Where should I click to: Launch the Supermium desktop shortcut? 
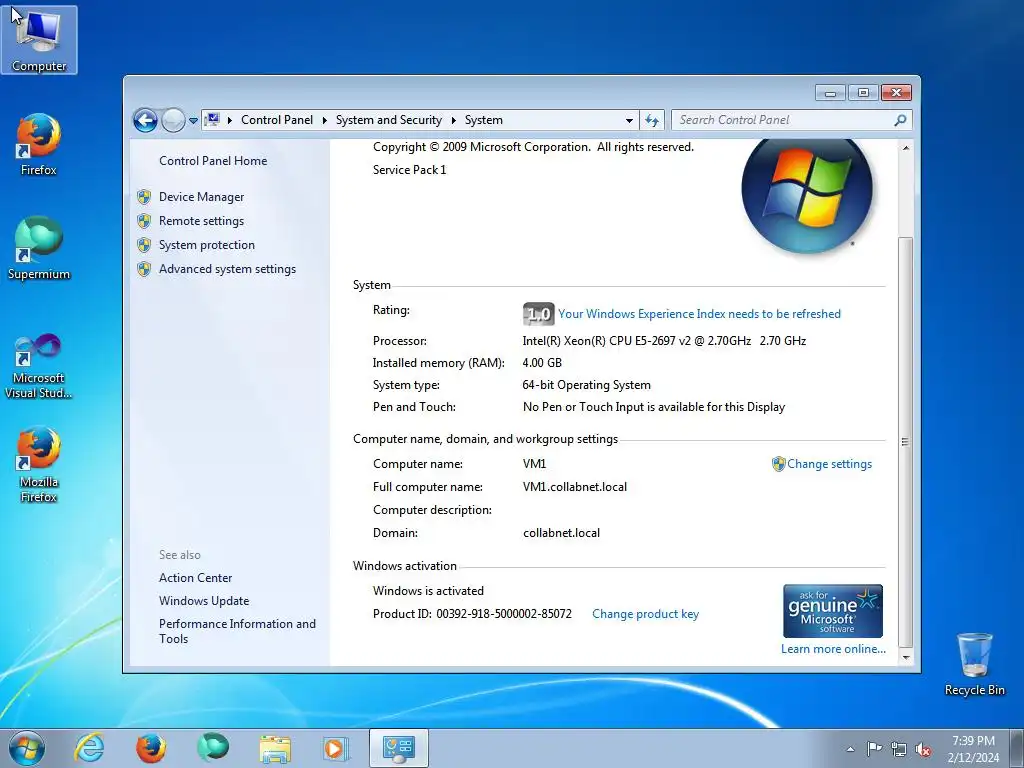pos(39,248)
